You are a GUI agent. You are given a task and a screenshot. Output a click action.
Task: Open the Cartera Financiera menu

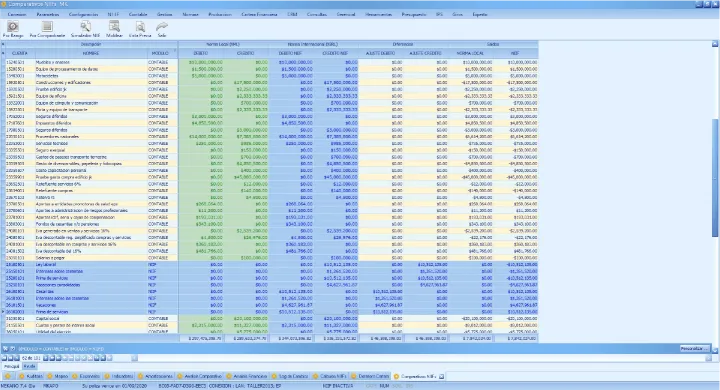click(x=259, y=14)
